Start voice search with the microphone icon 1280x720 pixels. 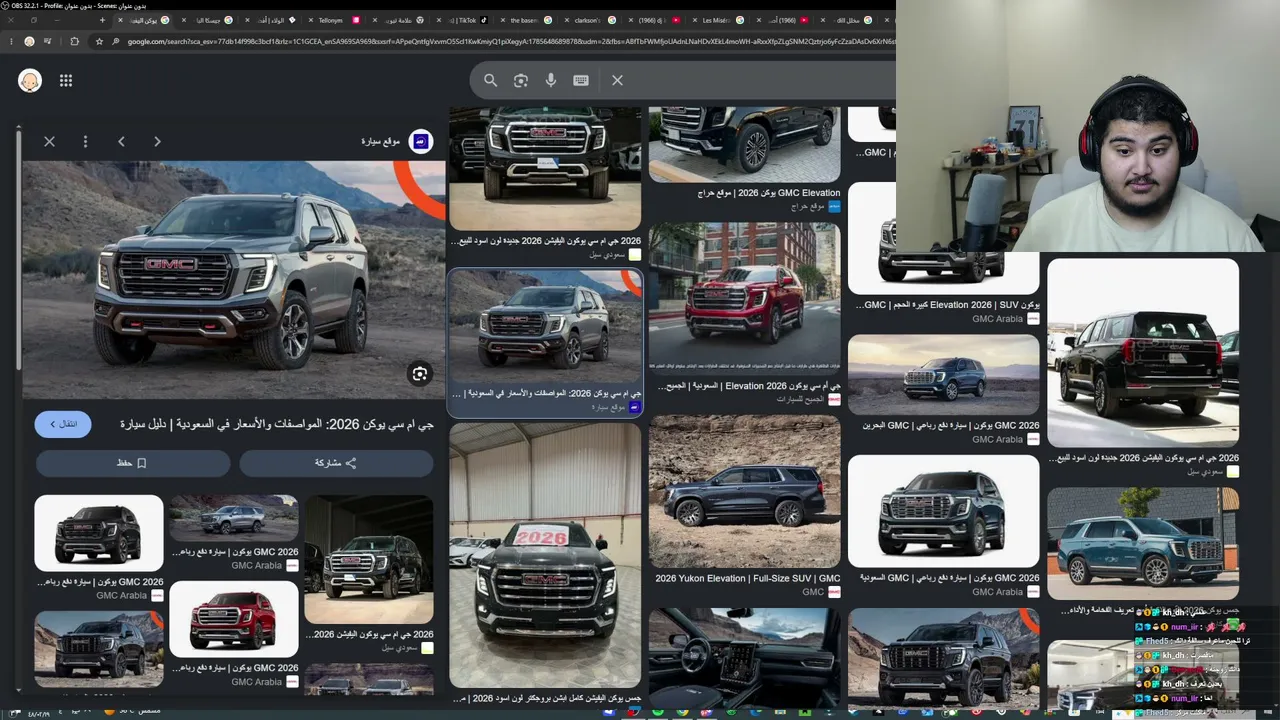coord(550,80)
